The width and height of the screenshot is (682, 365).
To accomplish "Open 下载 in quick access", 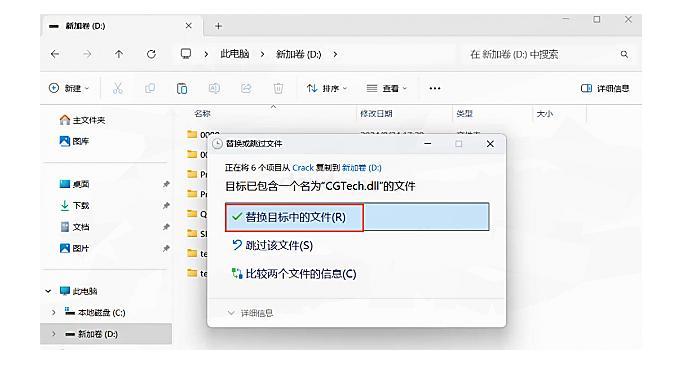I will pyautogui.click(x=74, y=205).
